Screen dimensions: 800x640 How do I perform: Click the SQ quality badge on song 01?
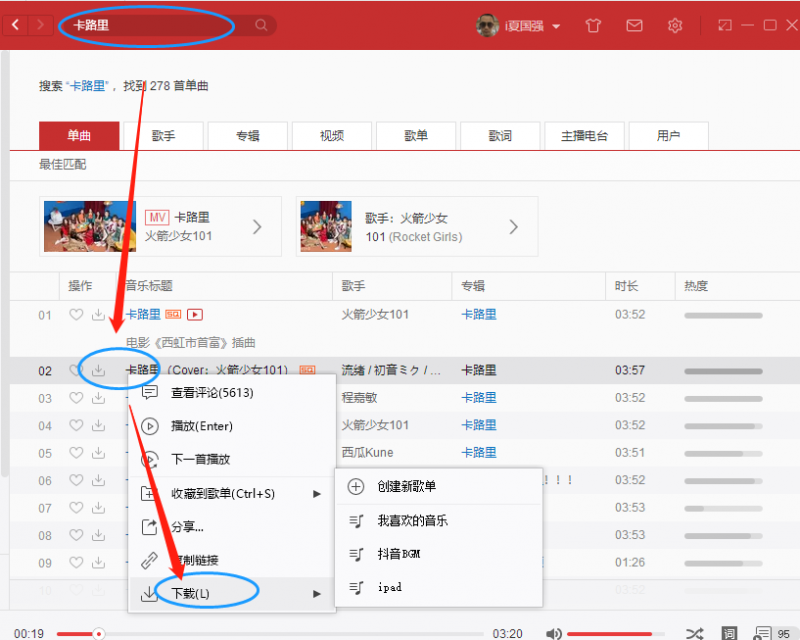click(x=173, y=314)
